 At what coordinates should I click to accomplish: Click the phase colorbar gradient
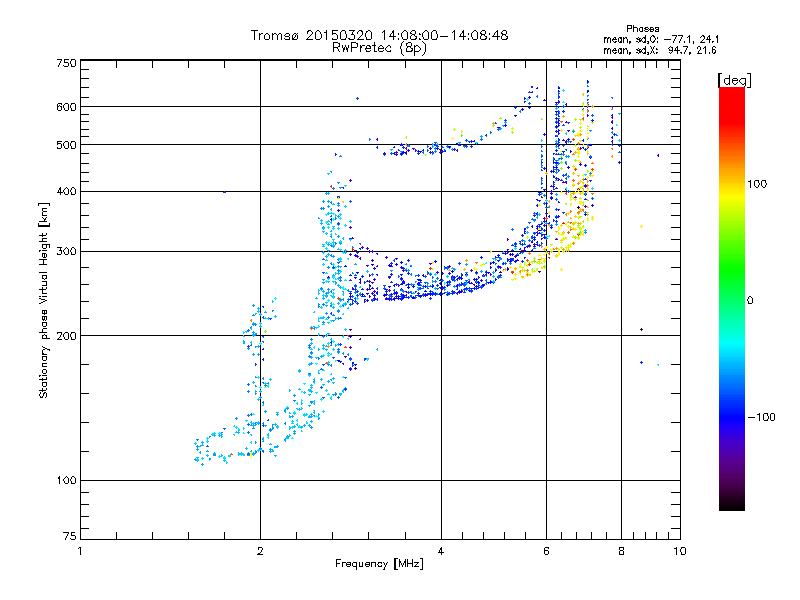[732, 299]
